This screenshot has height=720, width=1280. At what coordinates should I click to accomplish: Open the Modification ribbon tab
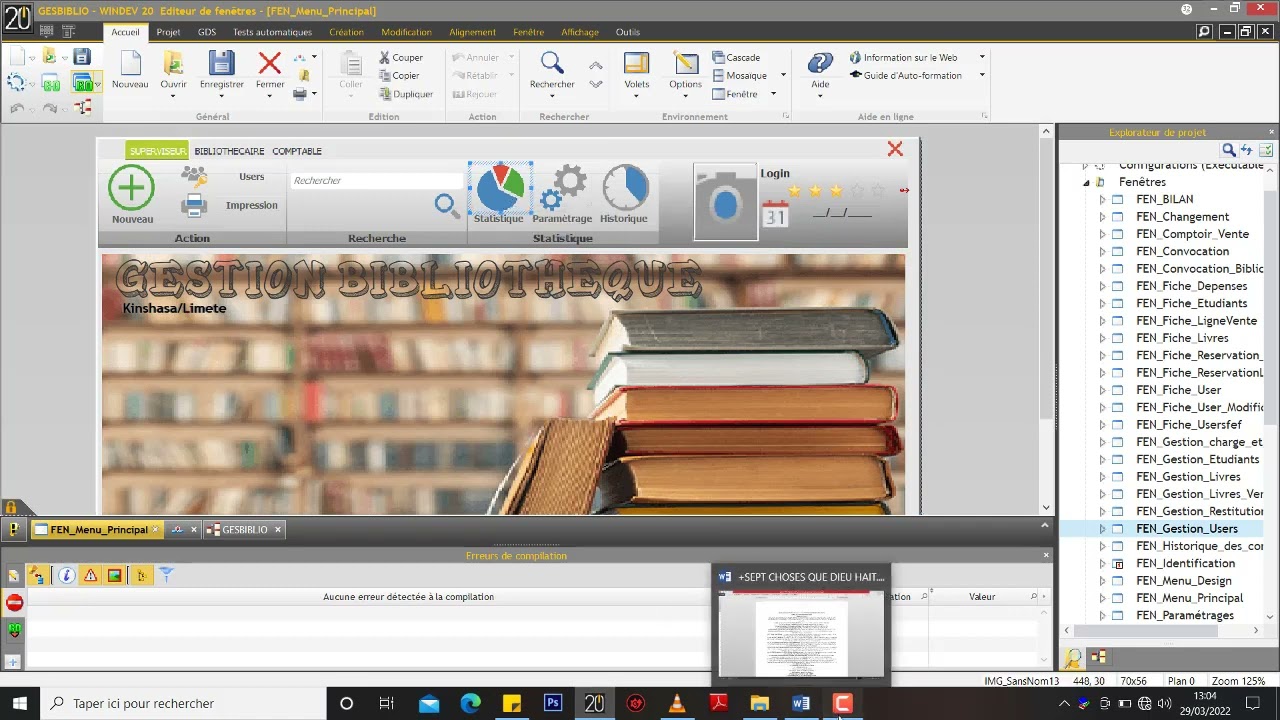click(406, 32)
